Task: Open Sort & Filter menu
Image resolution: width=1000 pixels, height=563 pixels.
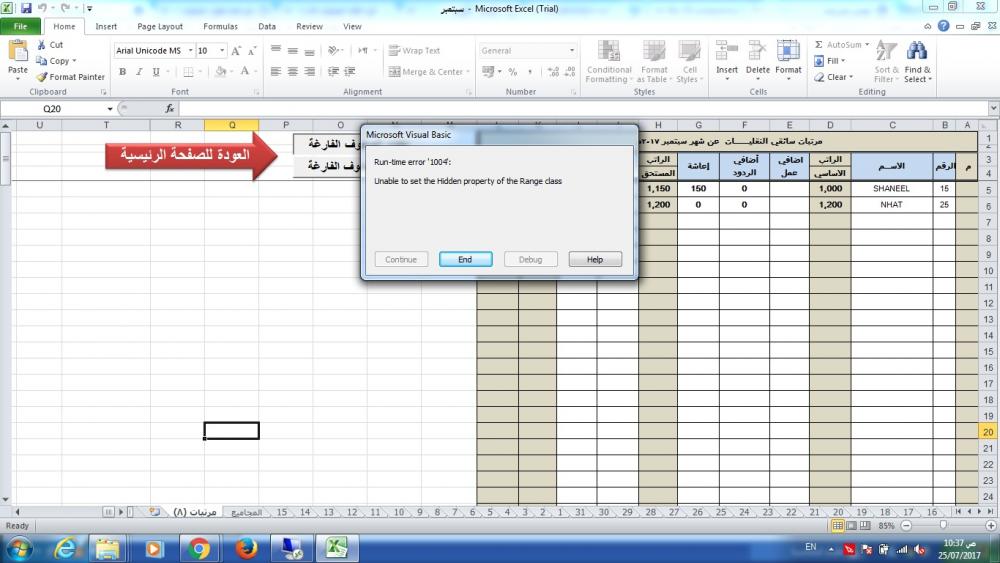Action: pyautogui.click(x=886, y=61)
